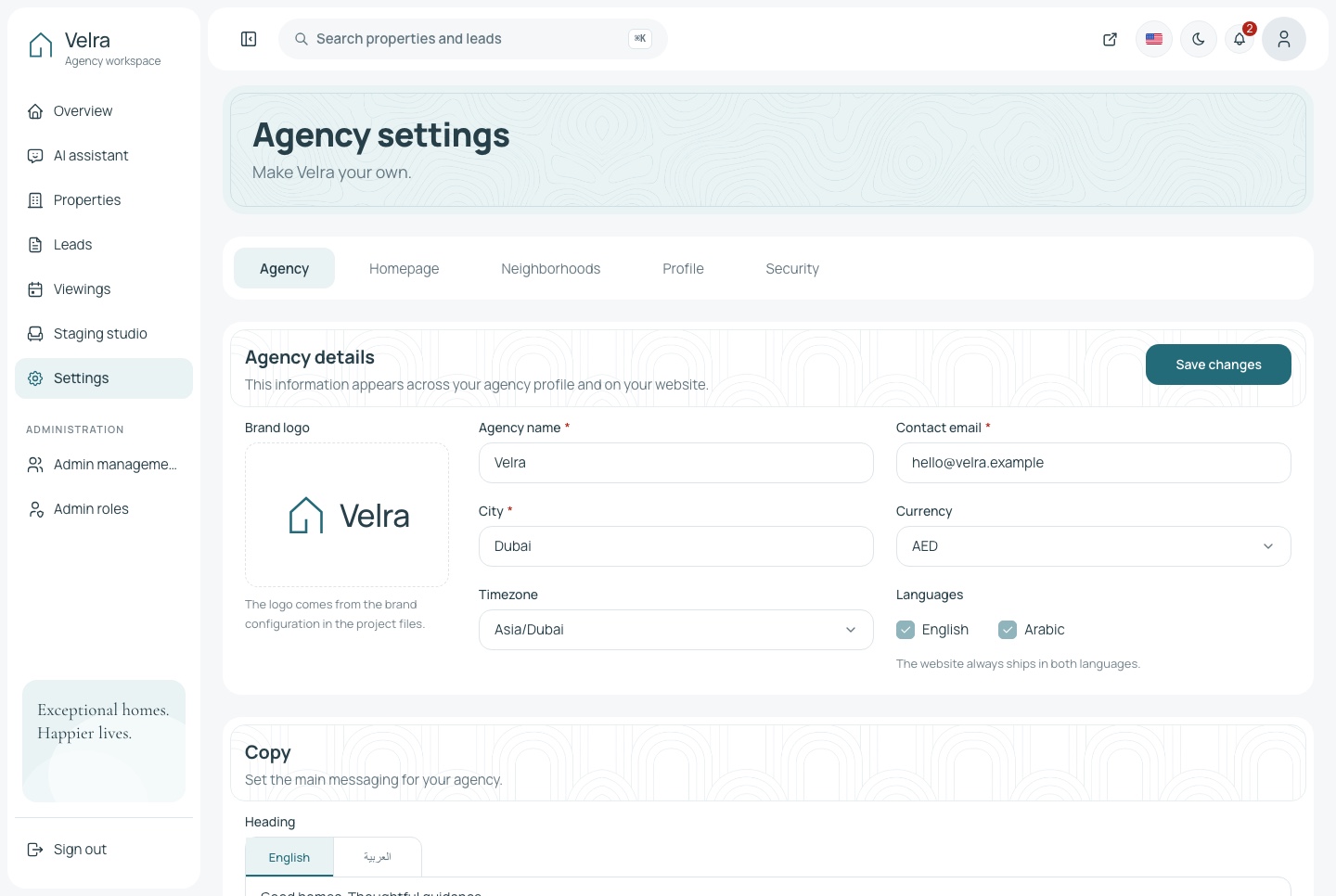Click the Overview home icon
This screenshot has height=896, width=1336.
tap(35, 111)
